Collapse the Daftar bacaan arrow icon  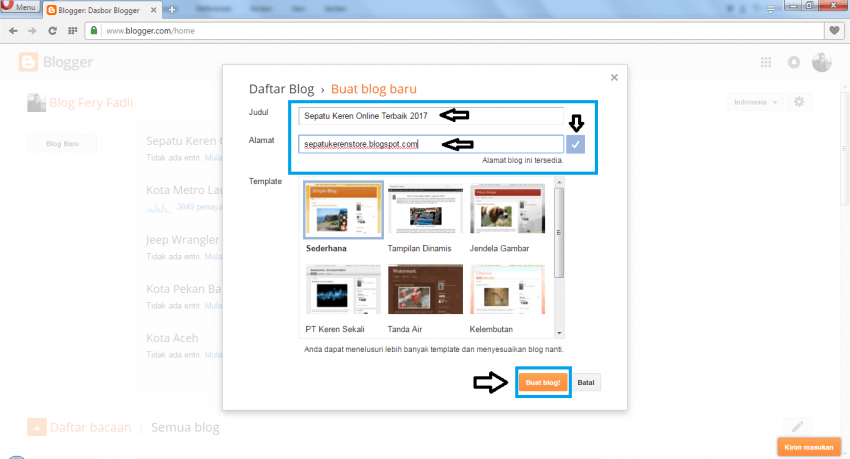pyautogui.click(x=37, y=428)
